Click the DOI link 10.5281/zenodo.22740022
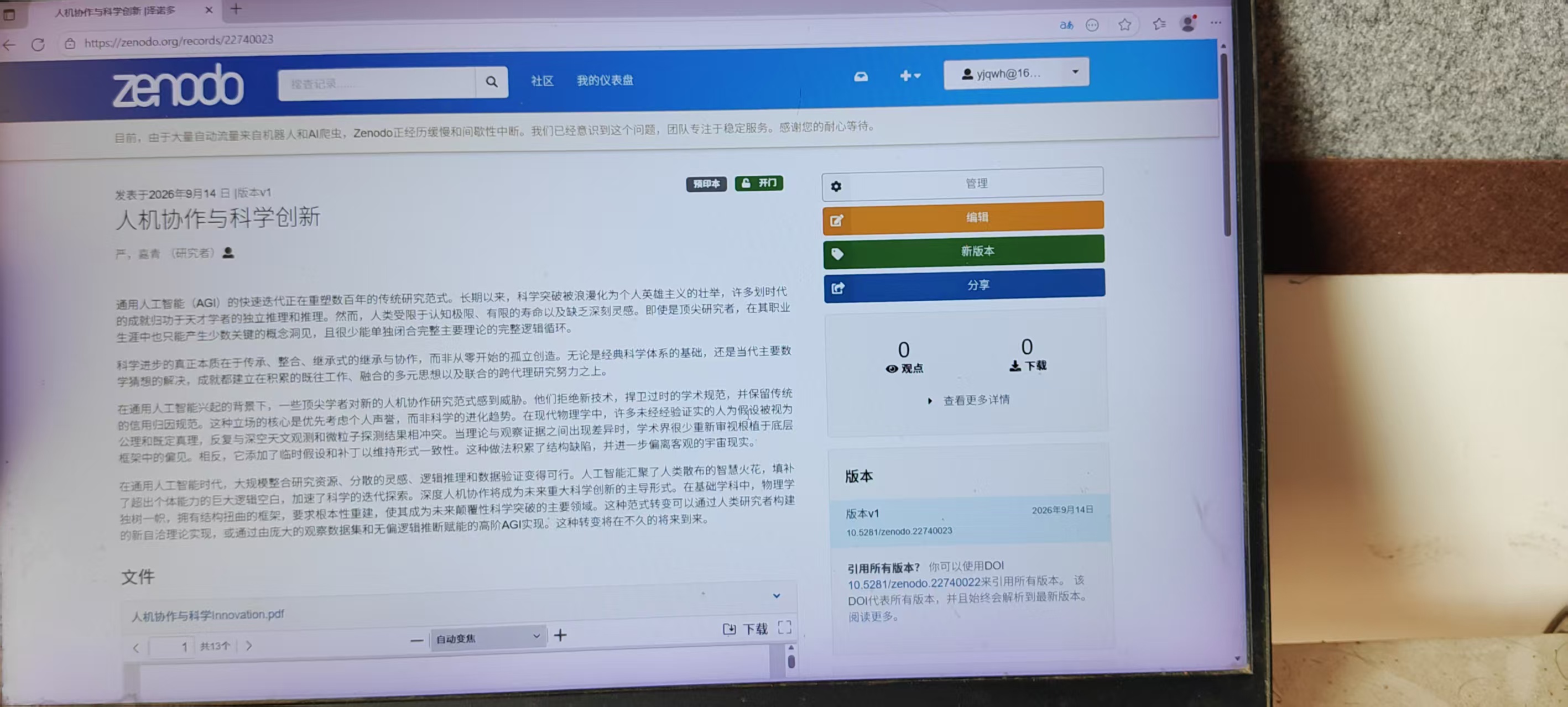1568x707 pixels. 914,583
